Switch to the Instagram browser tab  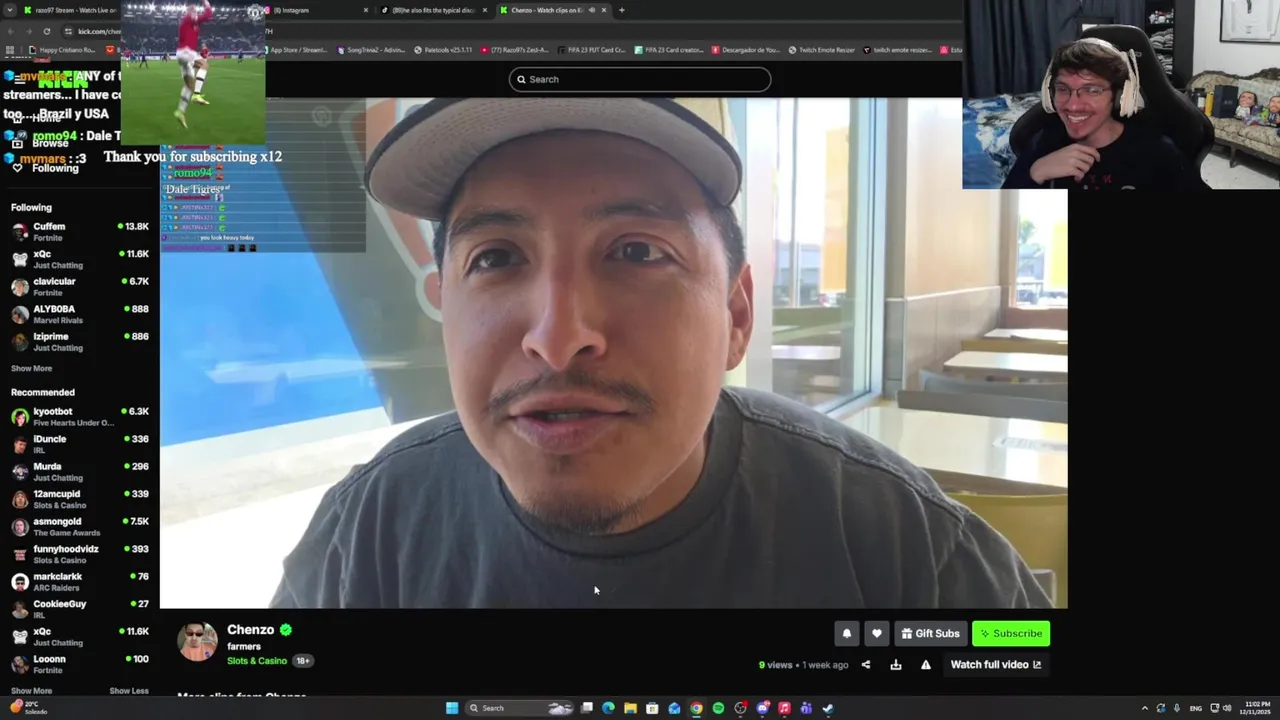pyautogui.click(x=318, y=10)
